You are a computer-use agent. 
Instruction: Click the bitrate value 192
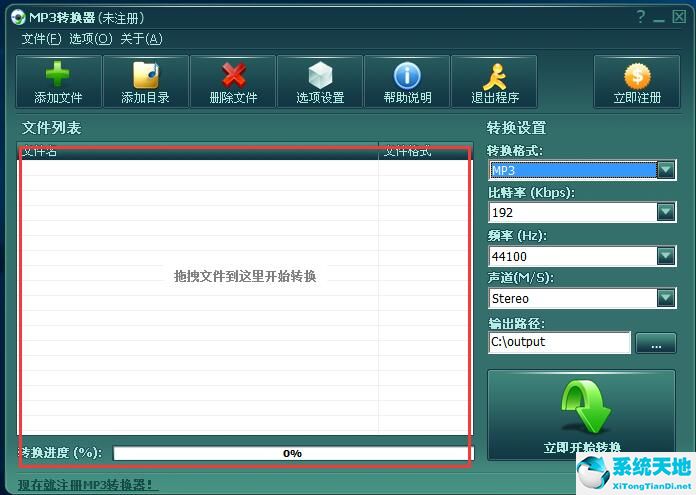[502, 213]
